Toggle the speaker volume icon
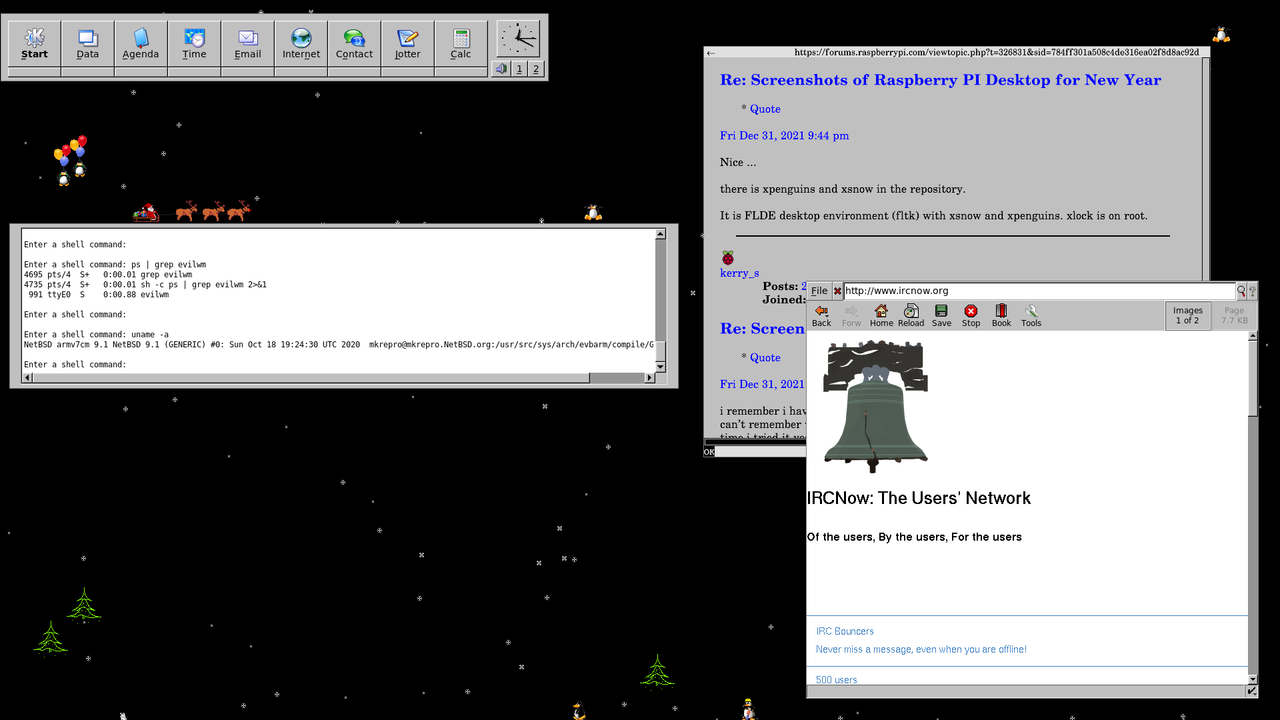The height and width of the screenshot is (720, 1280). [501, 69]
